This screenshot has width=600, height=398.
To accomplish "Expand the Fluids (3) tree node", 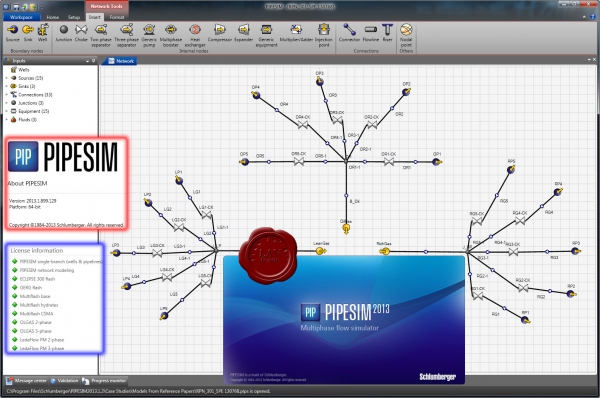I will tap(6, 119).
